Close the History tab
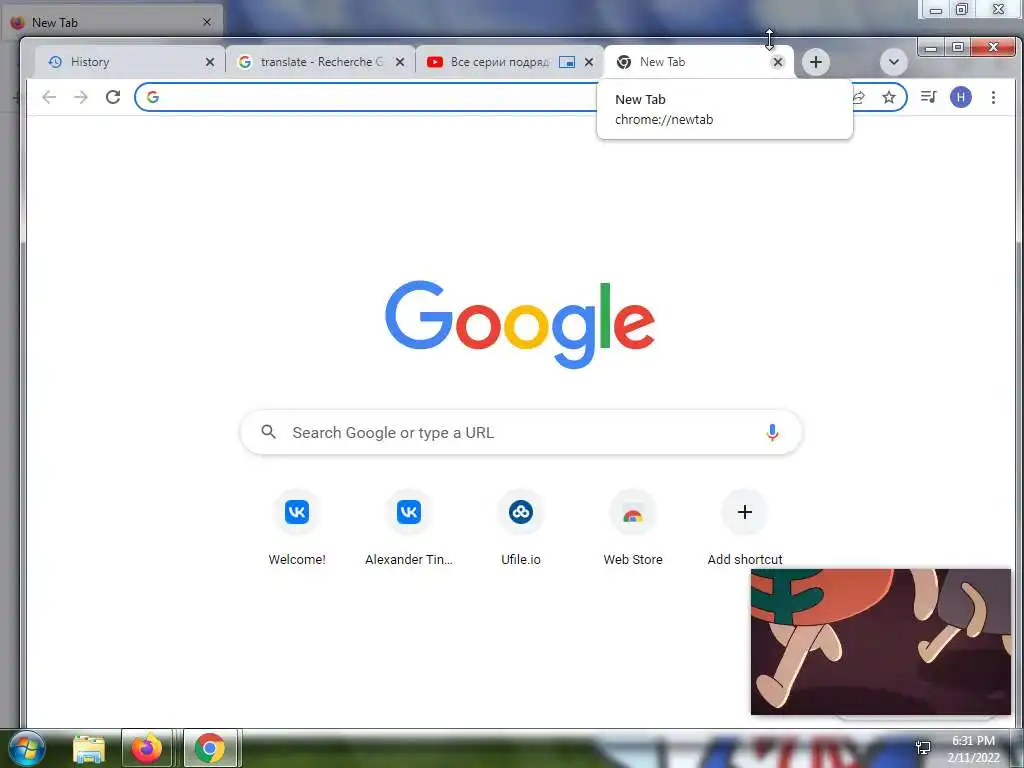 pyautogui.click(x=210, y=62)
